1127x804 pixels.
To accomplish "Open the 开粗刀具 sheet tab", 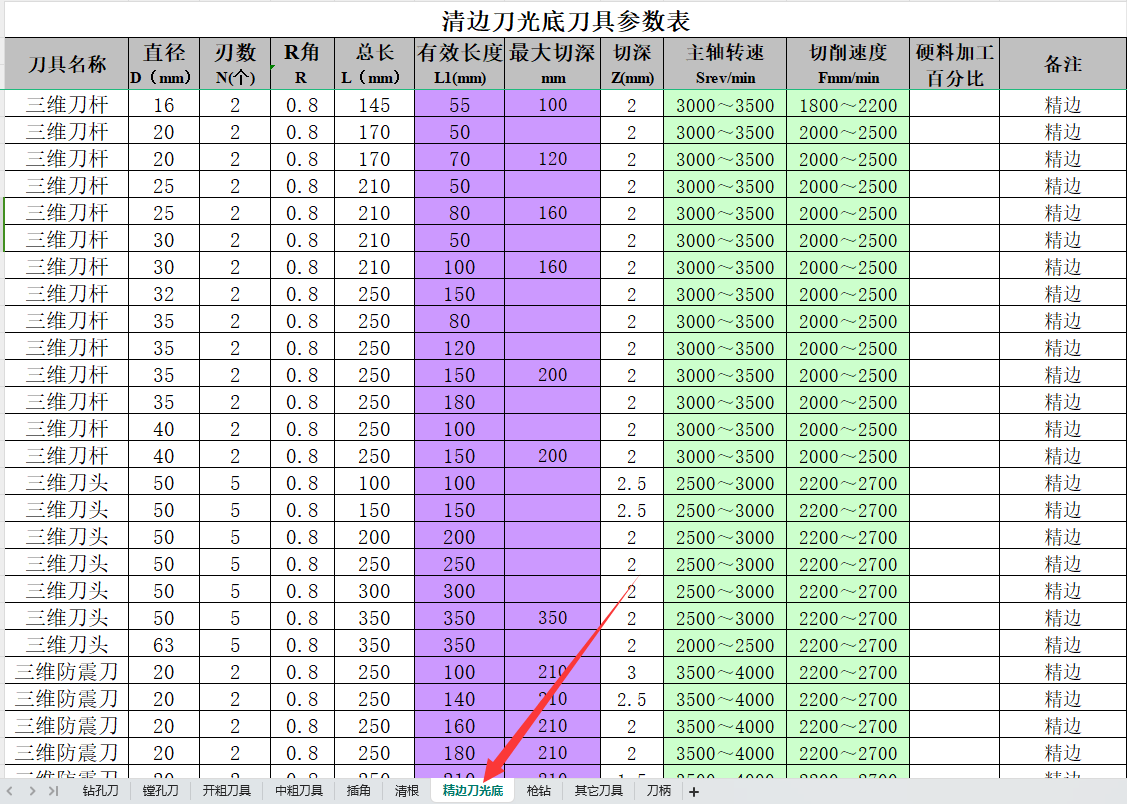I will click(x=226, y=791).
